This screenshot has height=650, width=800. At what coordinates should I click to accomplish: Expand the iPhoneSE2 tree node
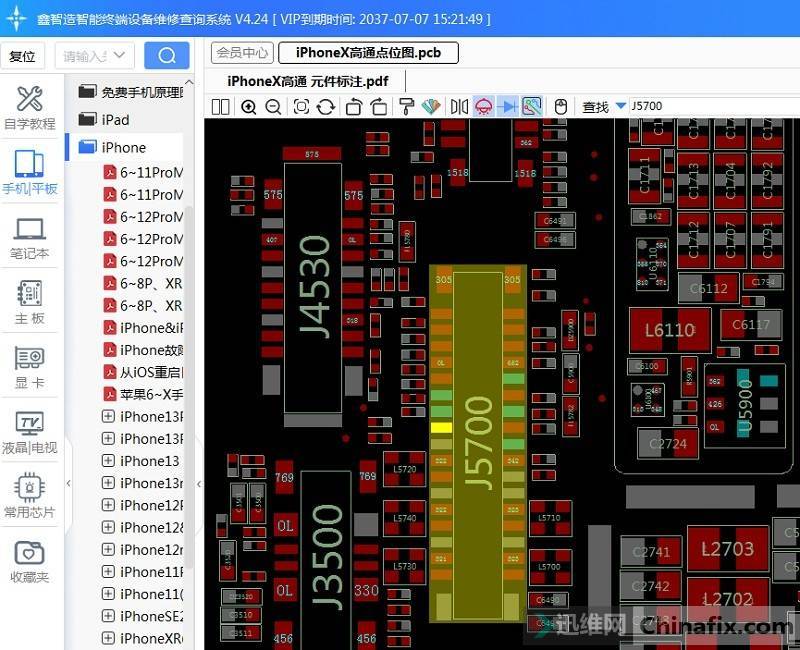click(x=108, y=616)
